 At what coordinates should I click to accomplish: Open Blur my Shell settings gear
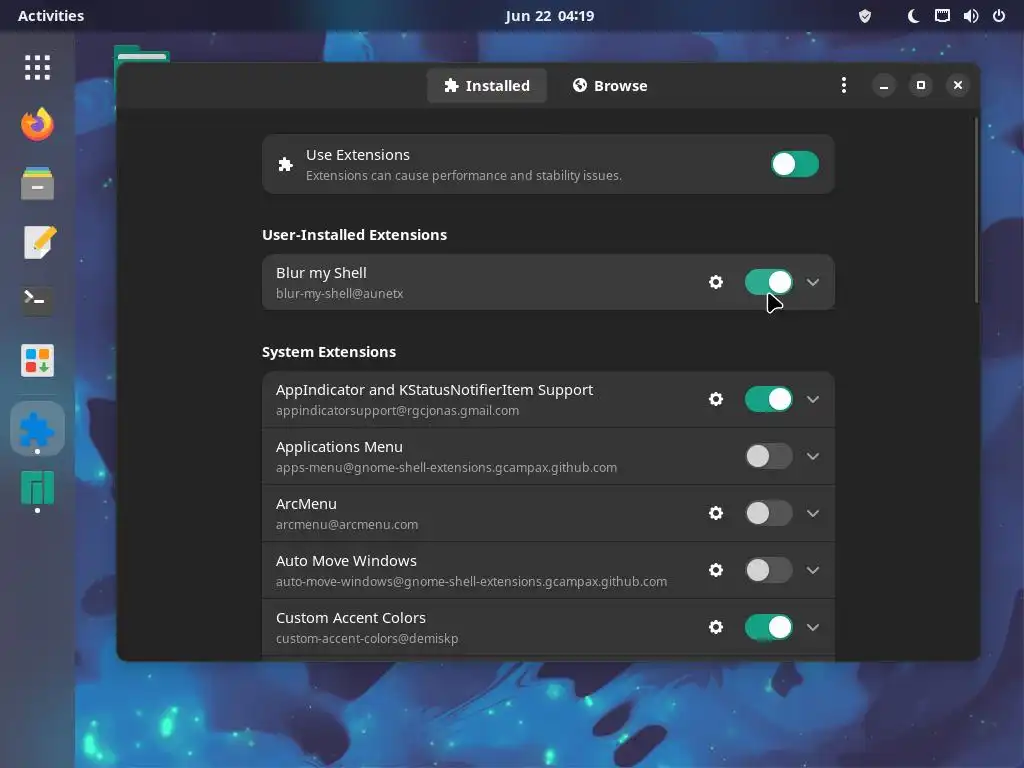coord(716,282)
